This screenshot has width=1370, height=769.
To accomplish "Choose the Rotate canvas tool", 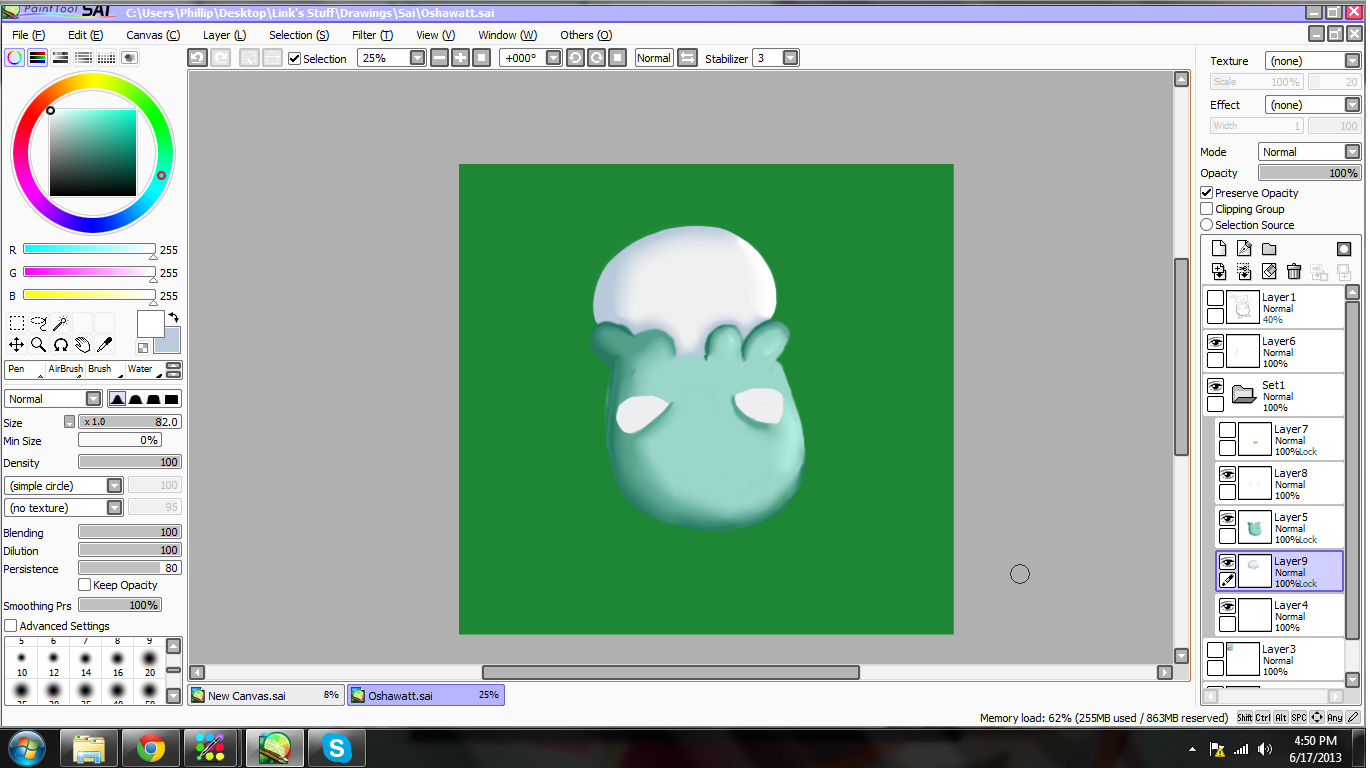I will click(60, 345).
